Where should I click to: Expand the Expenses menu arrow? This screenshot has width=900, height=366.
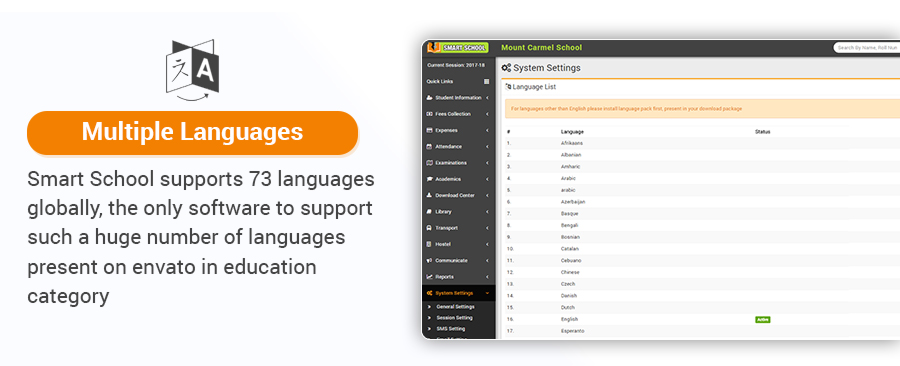click(x=487, y=130)
